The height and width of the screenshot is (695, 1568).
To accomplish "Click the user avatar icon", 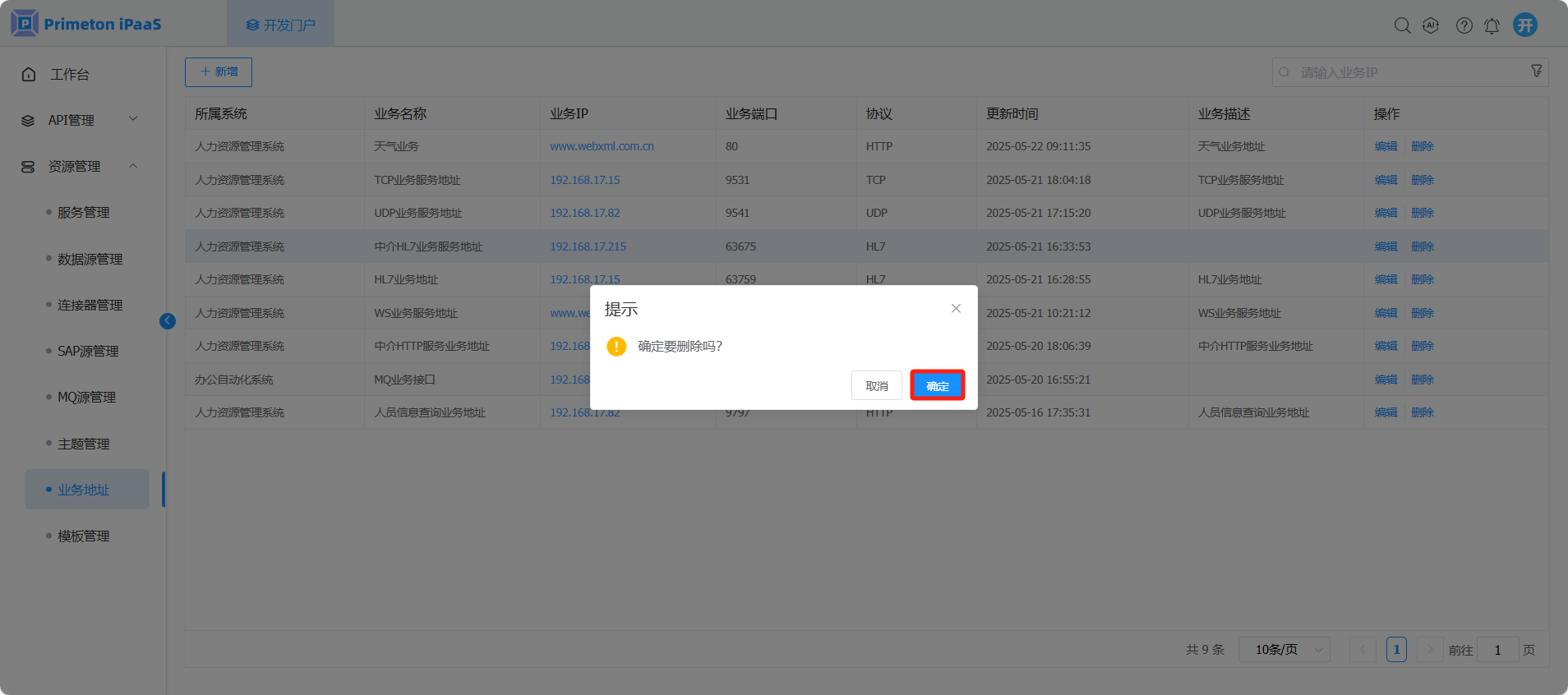I will click(1525, 25).
